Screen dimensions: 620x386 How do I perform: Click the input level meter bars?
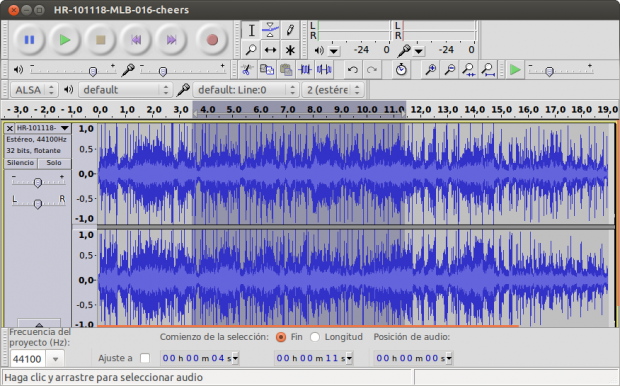439,30
